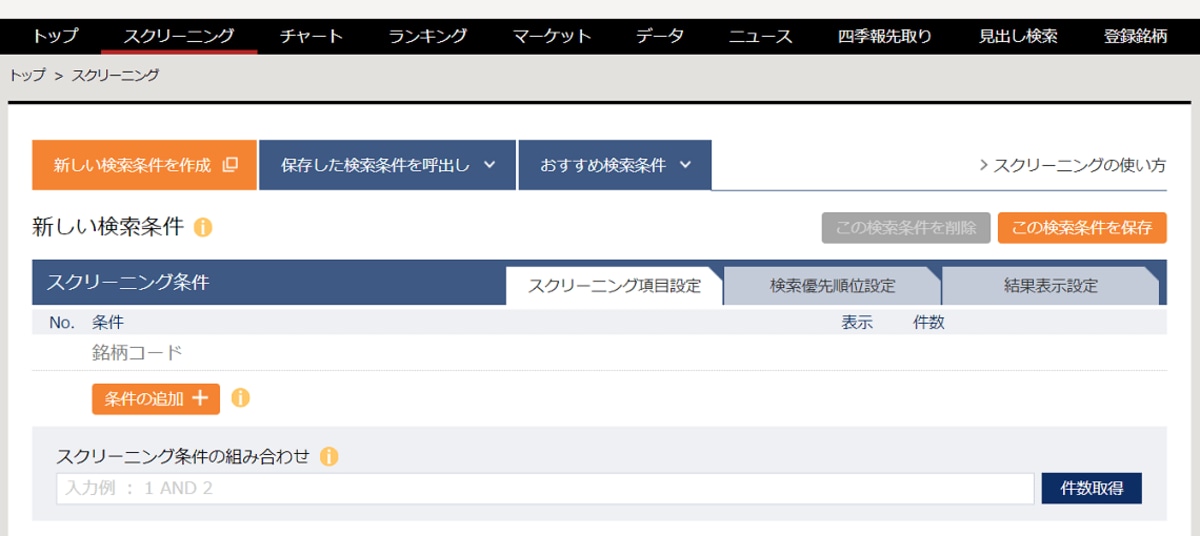This screenshot has width=1200, height=536.
Task: Open ランキング menu item
Action: 427,37
